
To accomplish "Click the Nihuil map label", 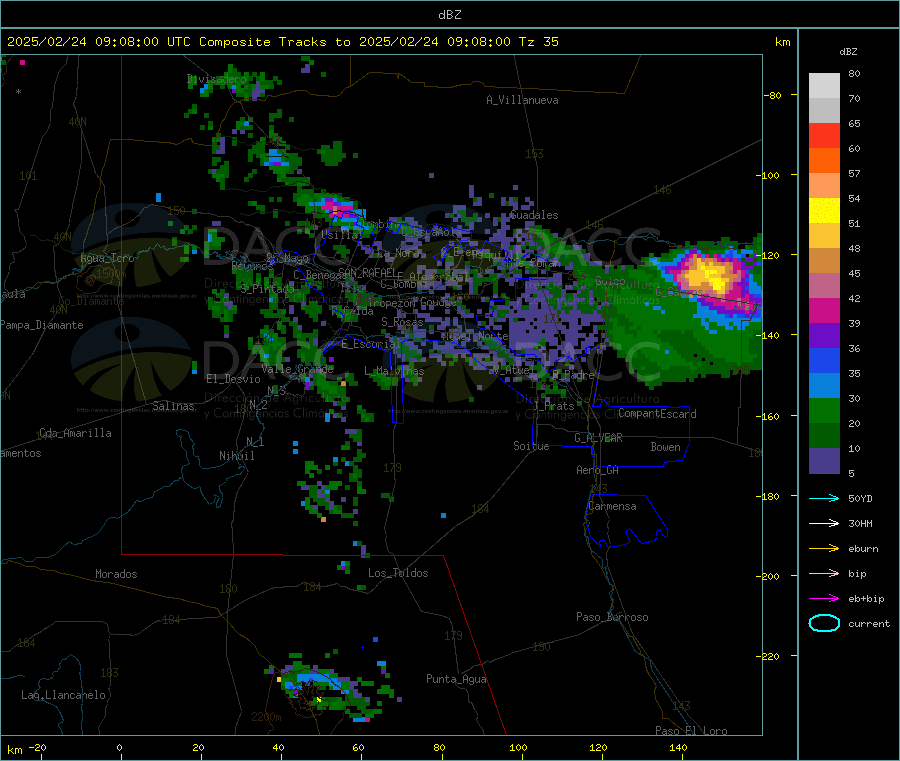I will tap(237, 456).
